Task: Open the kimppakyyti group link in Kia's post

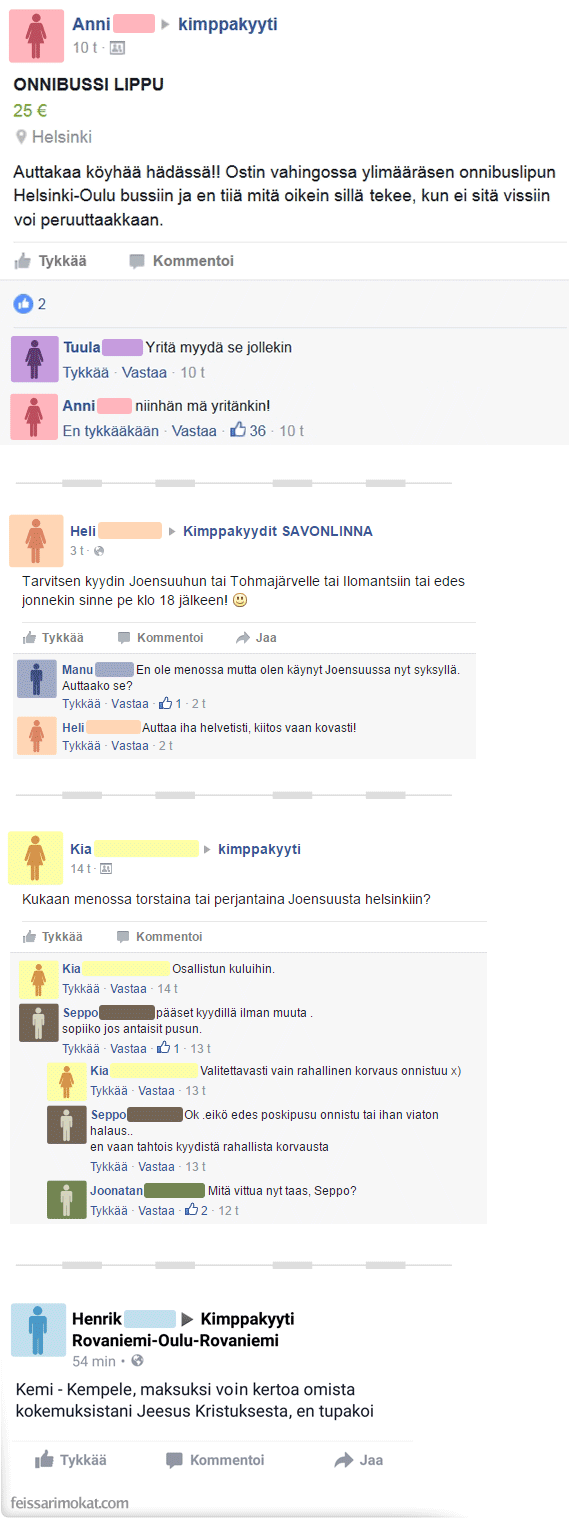Action: (260, 849)
